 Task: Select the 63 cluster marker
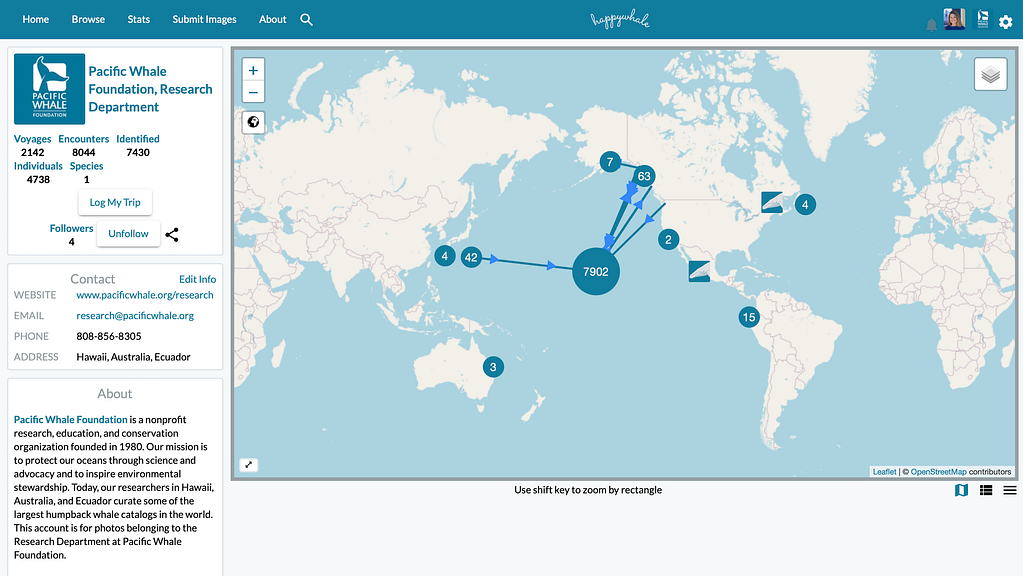pos(644,176)
